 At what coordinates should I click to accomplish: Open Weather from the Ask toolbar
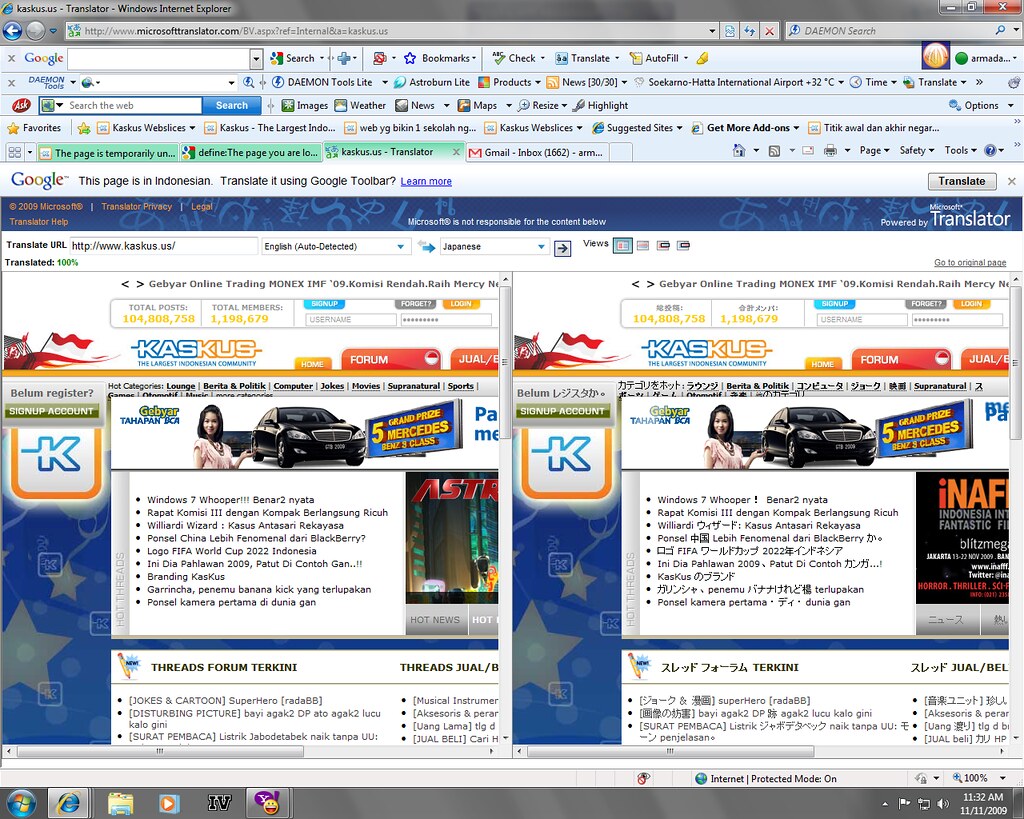tap(360, 105)
